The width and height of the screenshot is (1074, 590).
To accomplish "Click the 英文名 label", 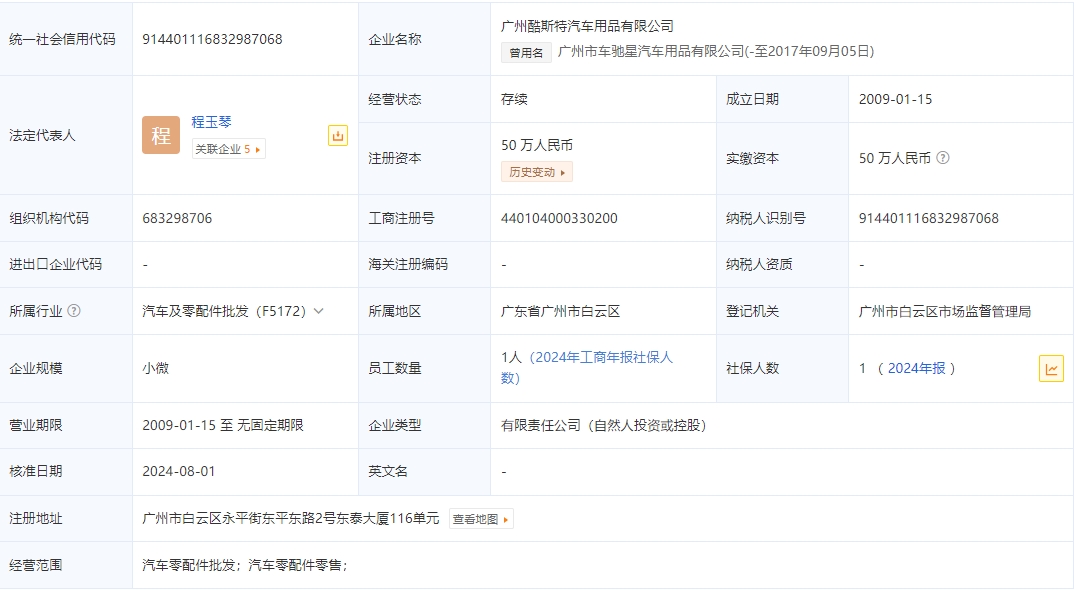I will pyautogui.click(x=388, y=471).
